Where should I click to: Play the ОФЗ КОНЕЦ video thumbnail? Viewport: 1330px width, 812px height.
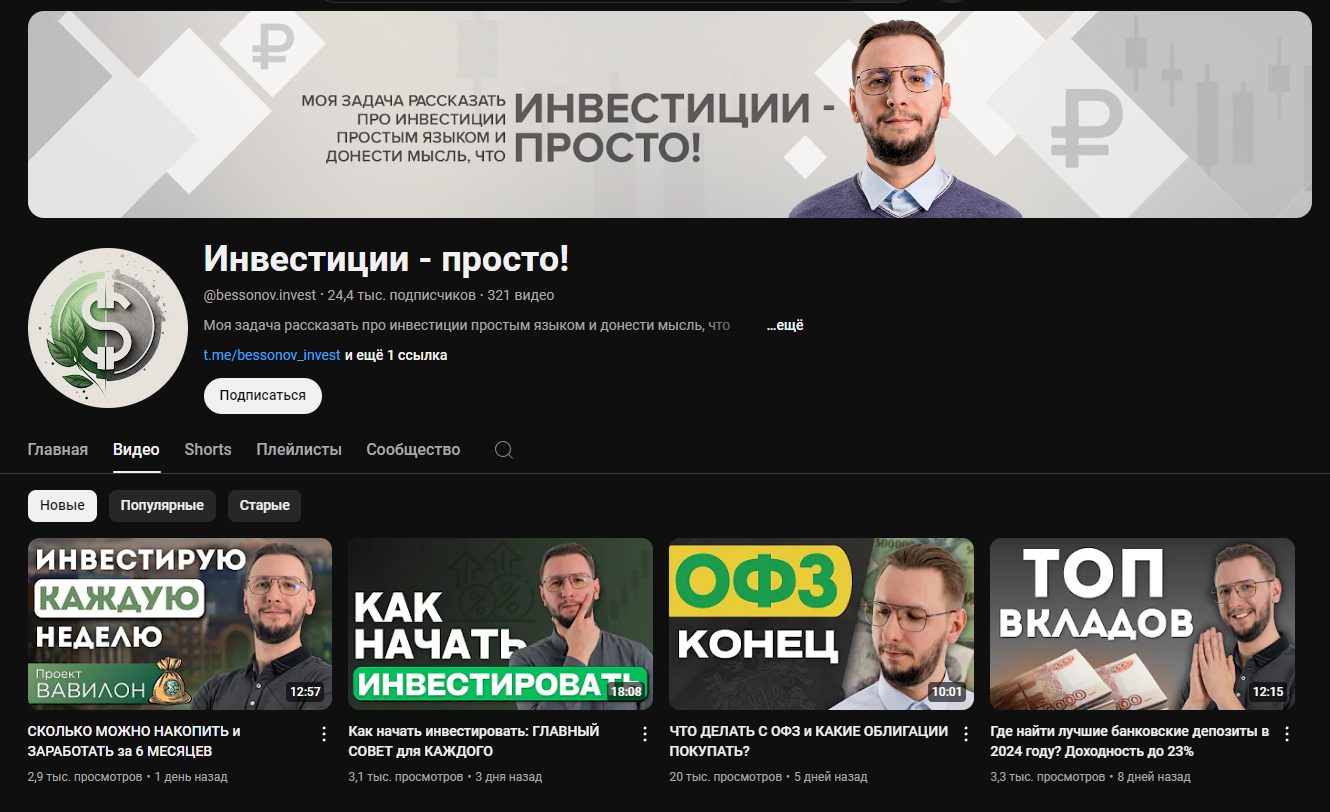(x=821, y=624)
